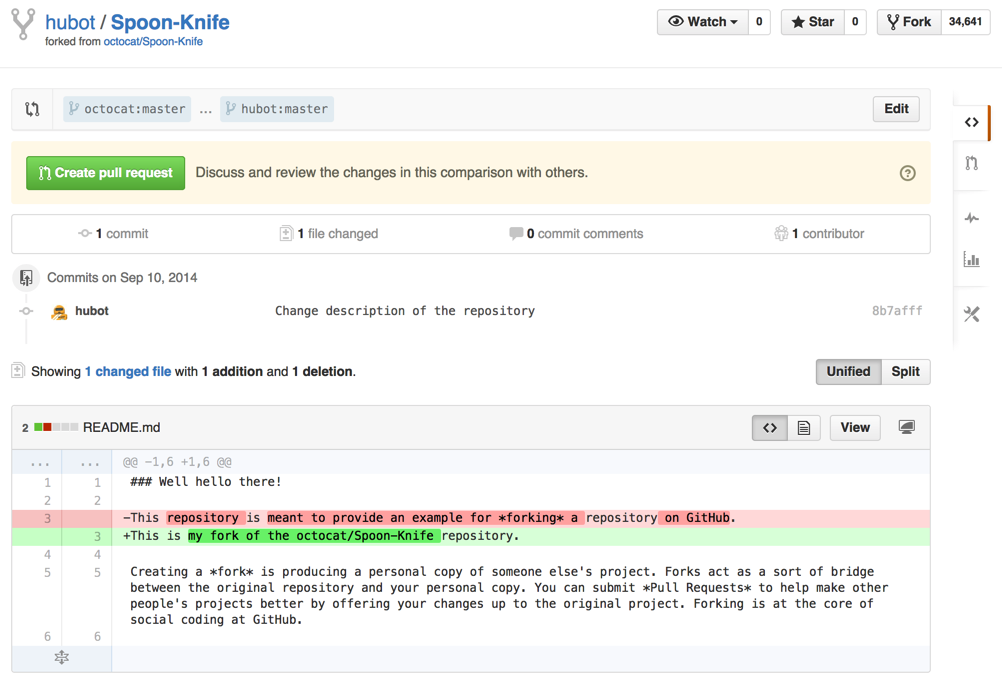Screen dimensions: 1002x684
Task: Click the commits date icon
Action: coord(26,277)
